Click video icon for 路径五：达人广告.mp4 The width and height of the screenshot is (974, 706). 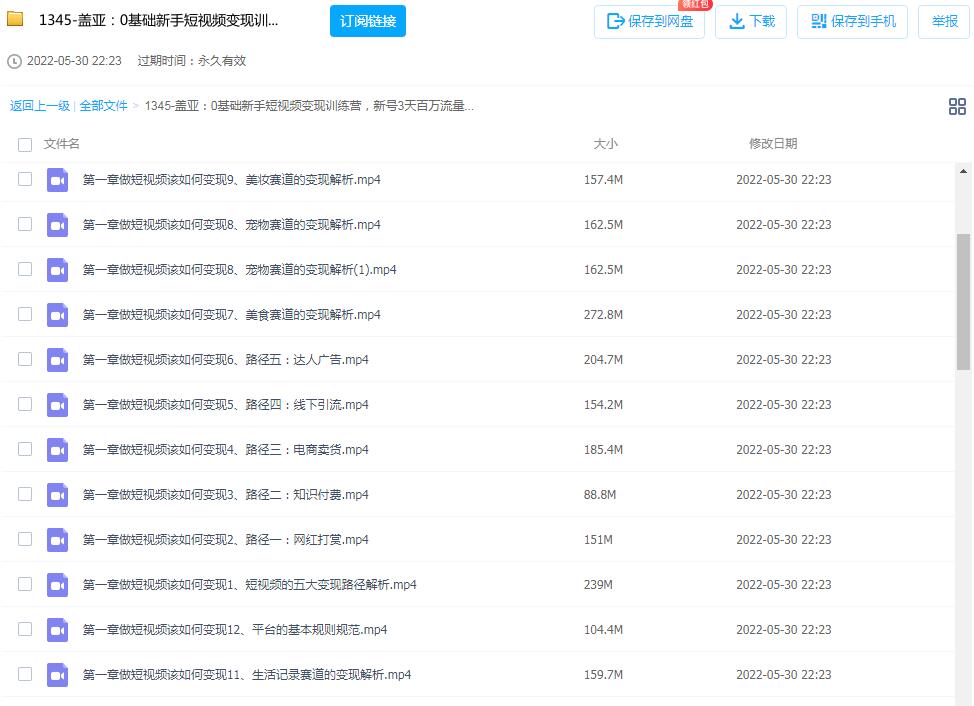click(x=57, y=360)
